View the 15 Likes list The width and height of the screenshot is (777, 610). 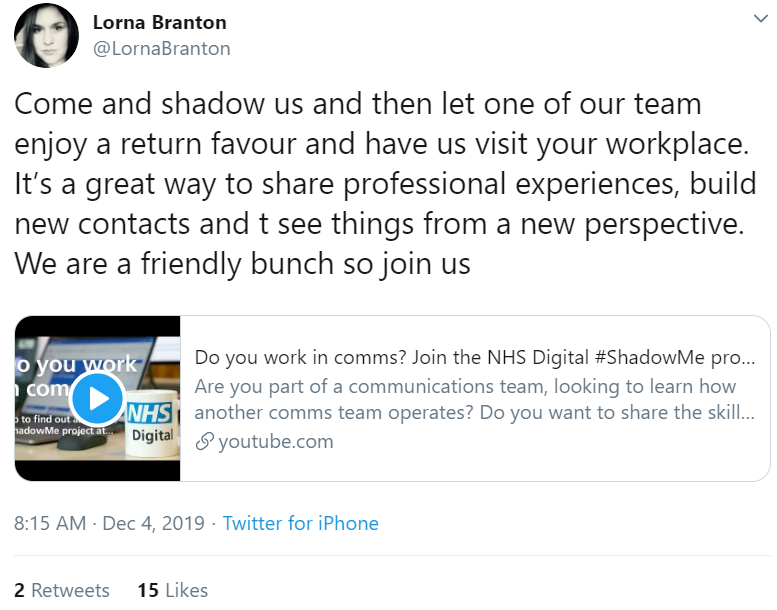coord(172,590)
